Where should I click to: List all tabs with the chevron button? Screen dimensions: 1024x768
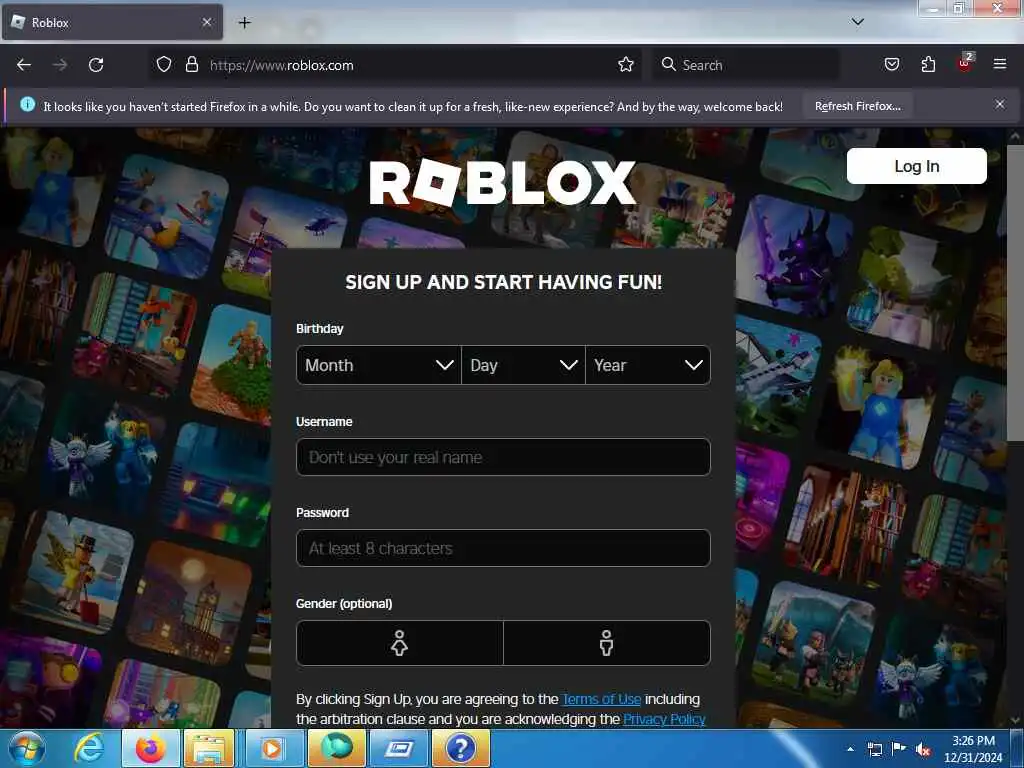click(x=857, y=22)
